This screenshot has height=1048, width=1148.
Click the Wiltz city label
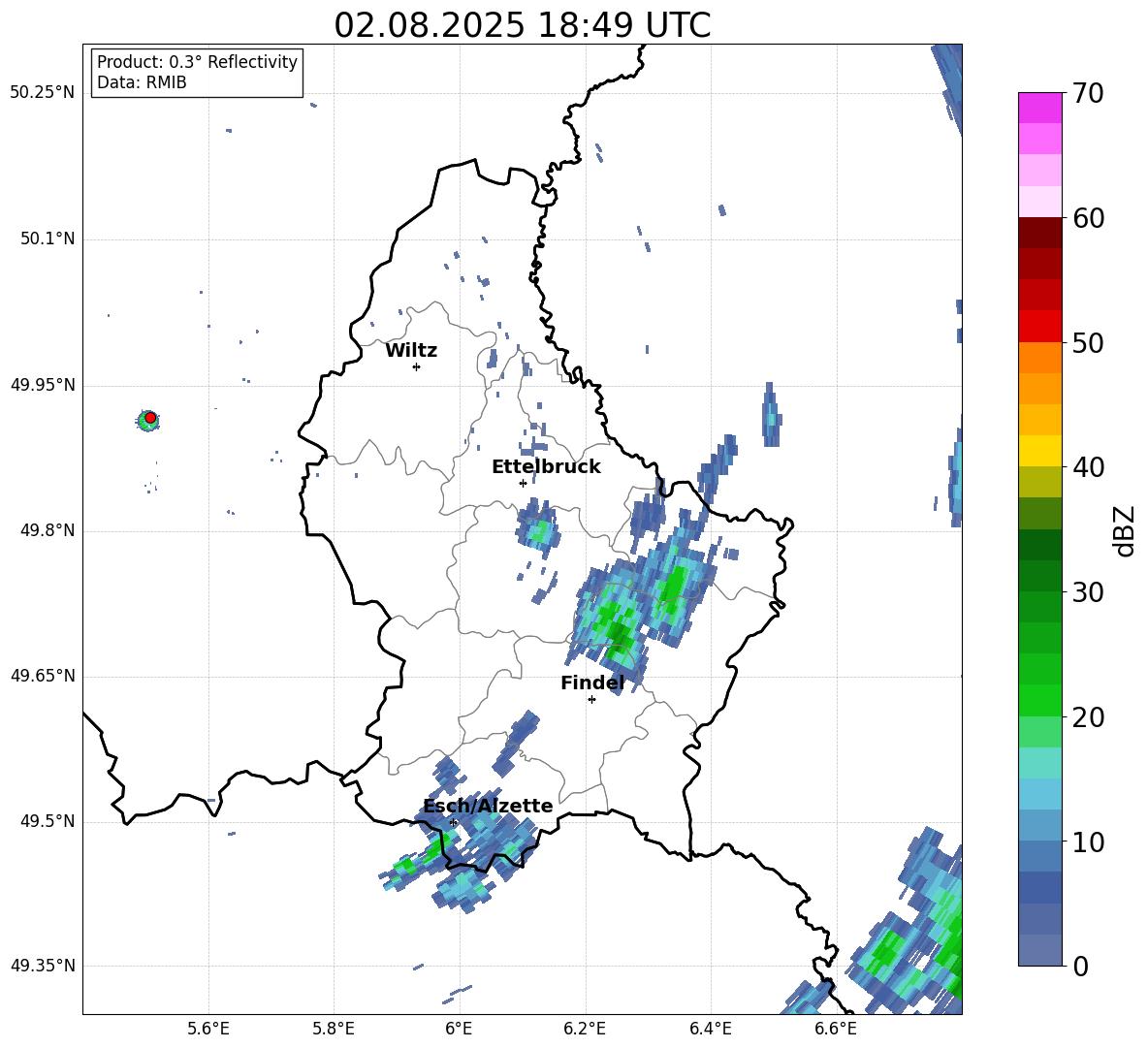(411, 351)
